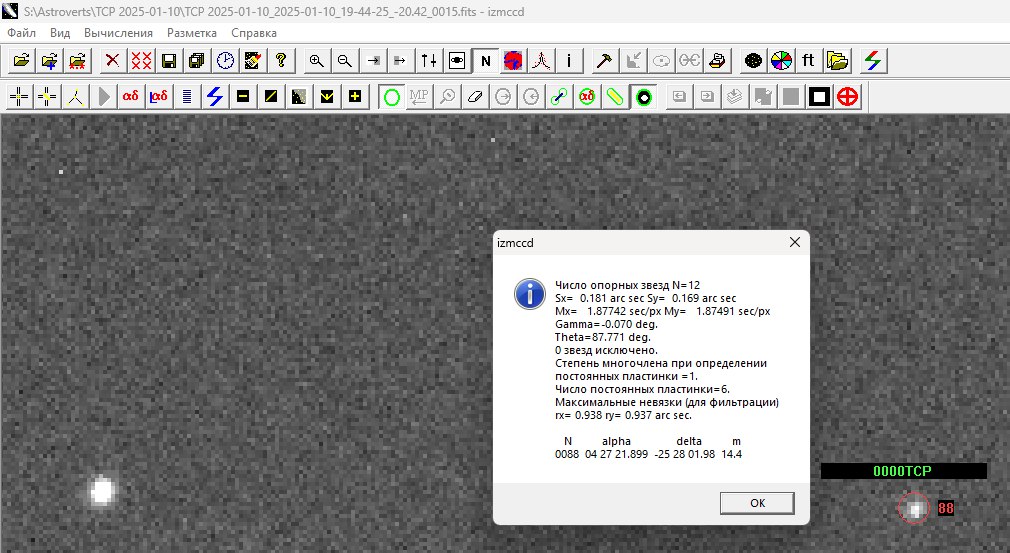The width and height of the screenshot is (1010, 553).
Task: Click the black oval in frame icon
Action: [457, 61]
